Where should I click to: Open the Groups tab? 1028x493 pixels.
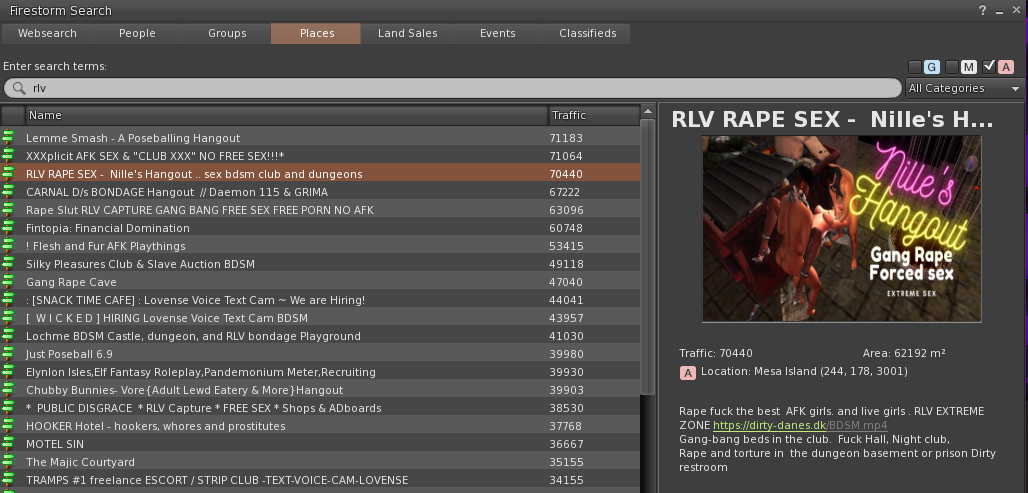coord(227,33)
